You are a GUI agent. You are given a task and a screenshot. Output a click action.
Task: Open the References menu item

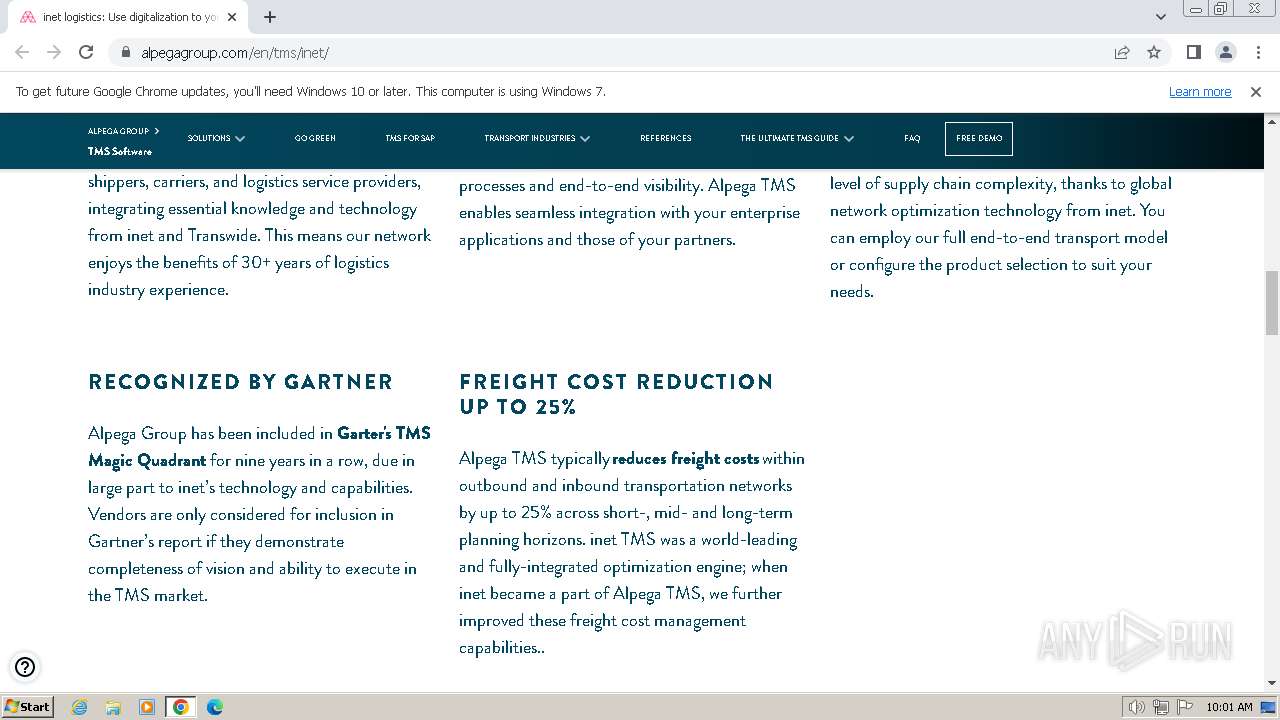coord(666,138)
